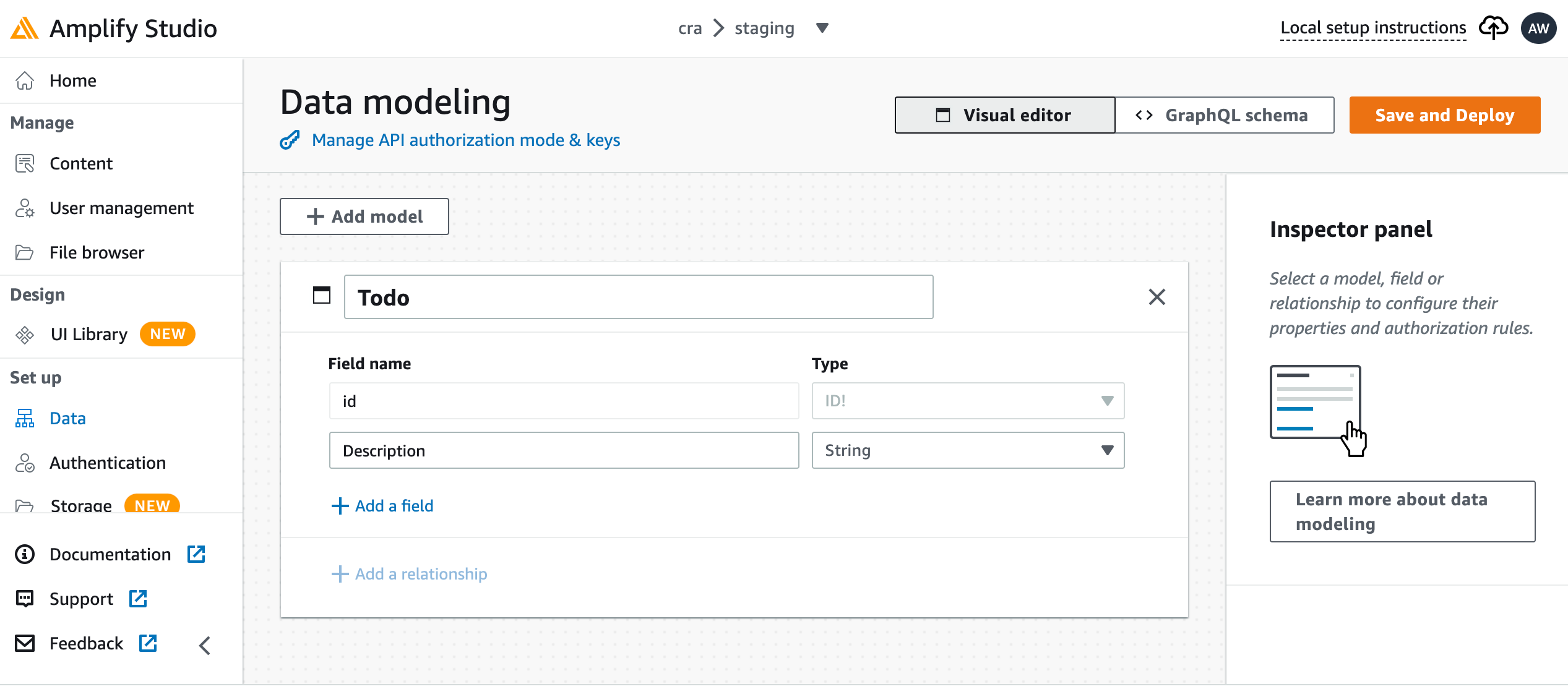Click Add model button
Viewport: 1568px width, 689px height.
(x=364, y=216)
